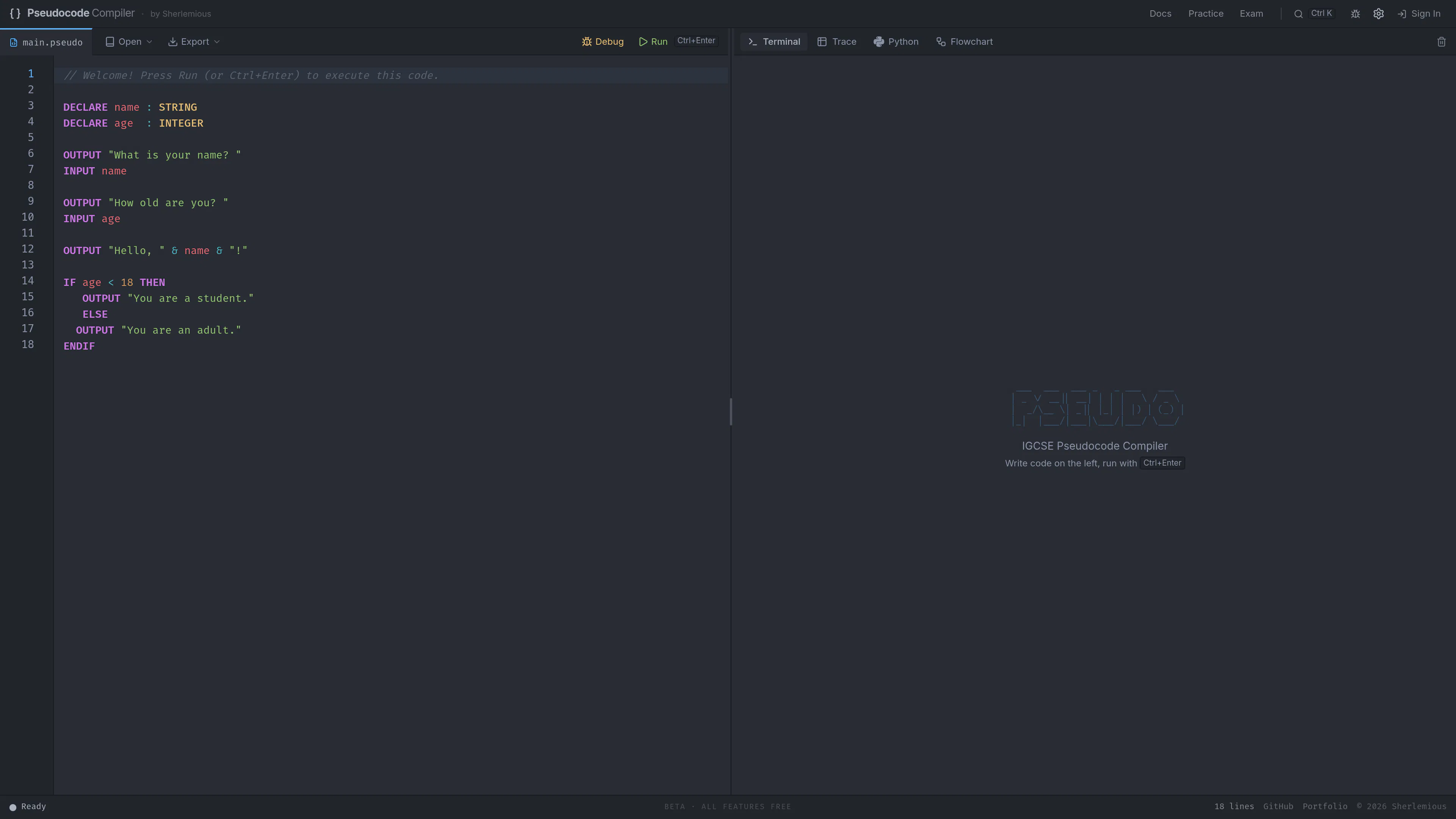Open the Portfolio link in footer
Viewport: 1456px width, 819px height.
tap(1325, 806)
